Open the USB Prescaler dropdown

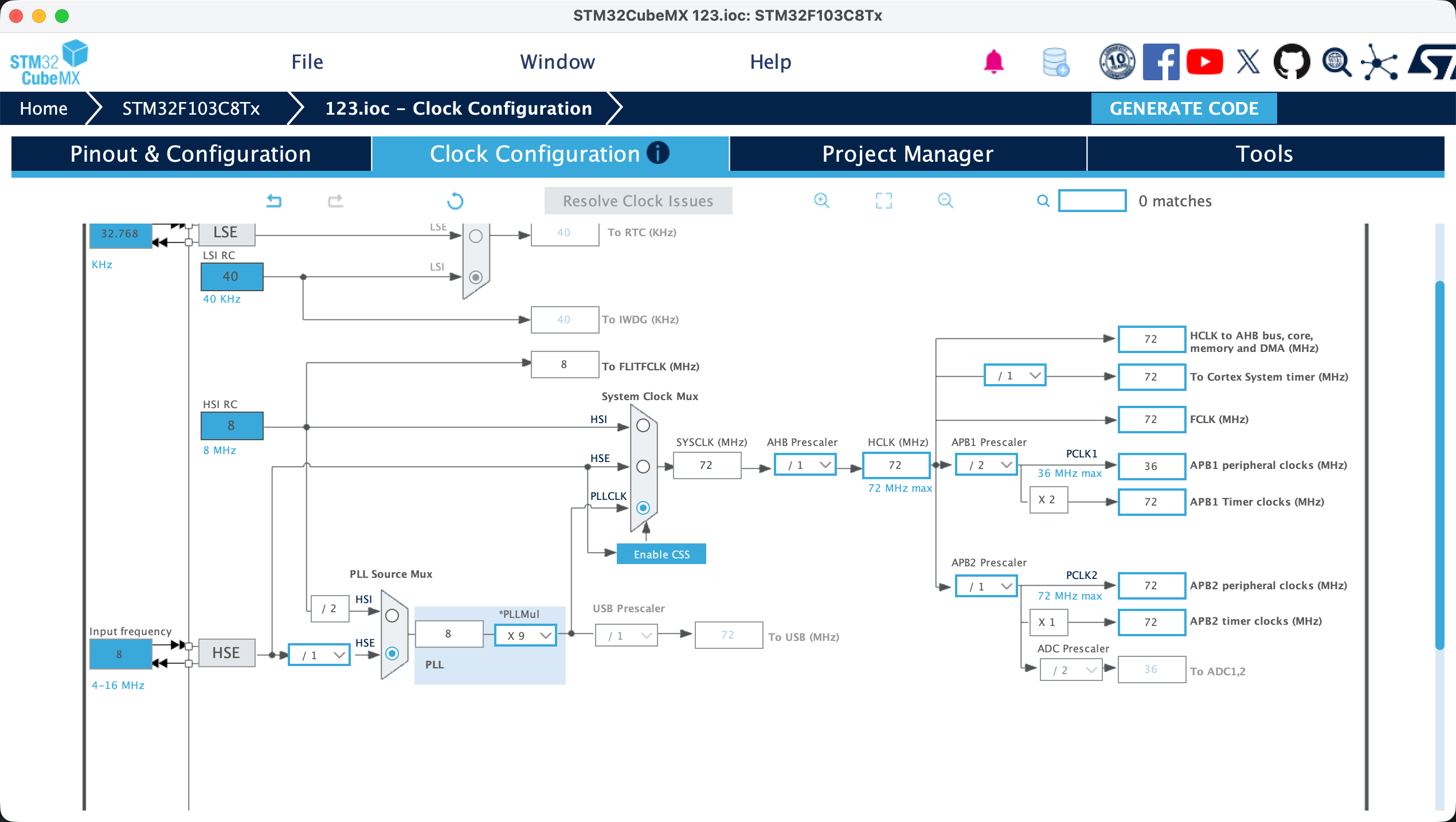click(627, 636)
